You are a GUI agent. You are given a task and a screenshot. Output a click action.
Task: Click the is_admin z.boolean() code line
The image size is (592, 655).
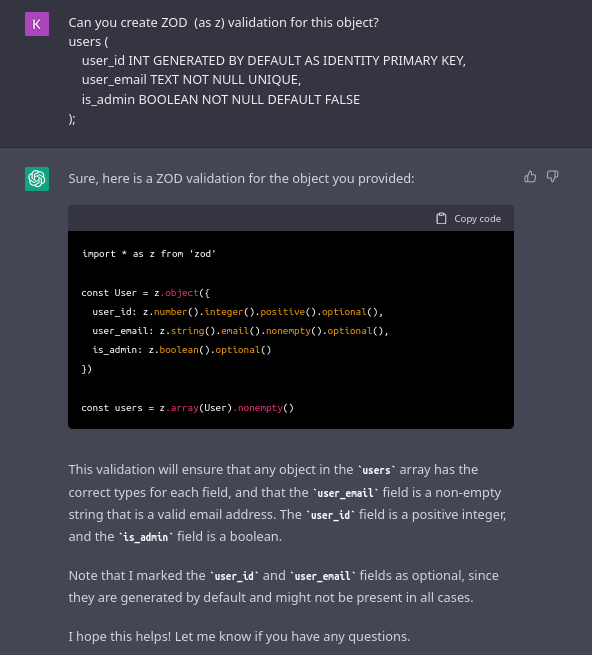click(182, 350)
